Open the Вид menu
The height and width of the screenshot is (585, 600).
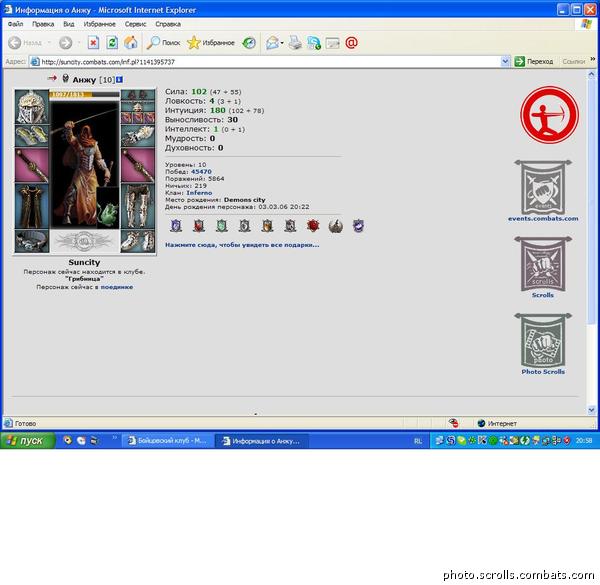click(68, 24)
